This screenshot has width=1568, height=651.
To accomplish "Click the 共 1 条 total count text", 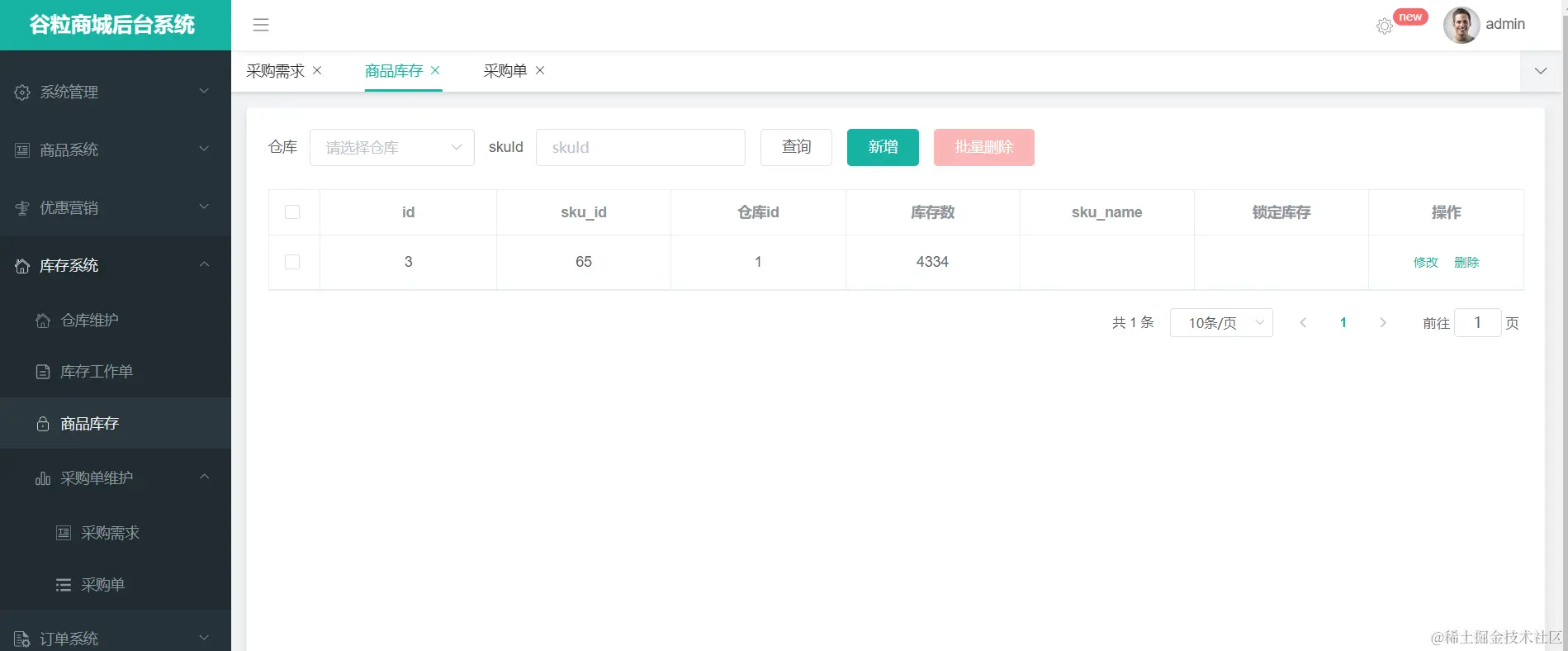I will coord(1133,322).
